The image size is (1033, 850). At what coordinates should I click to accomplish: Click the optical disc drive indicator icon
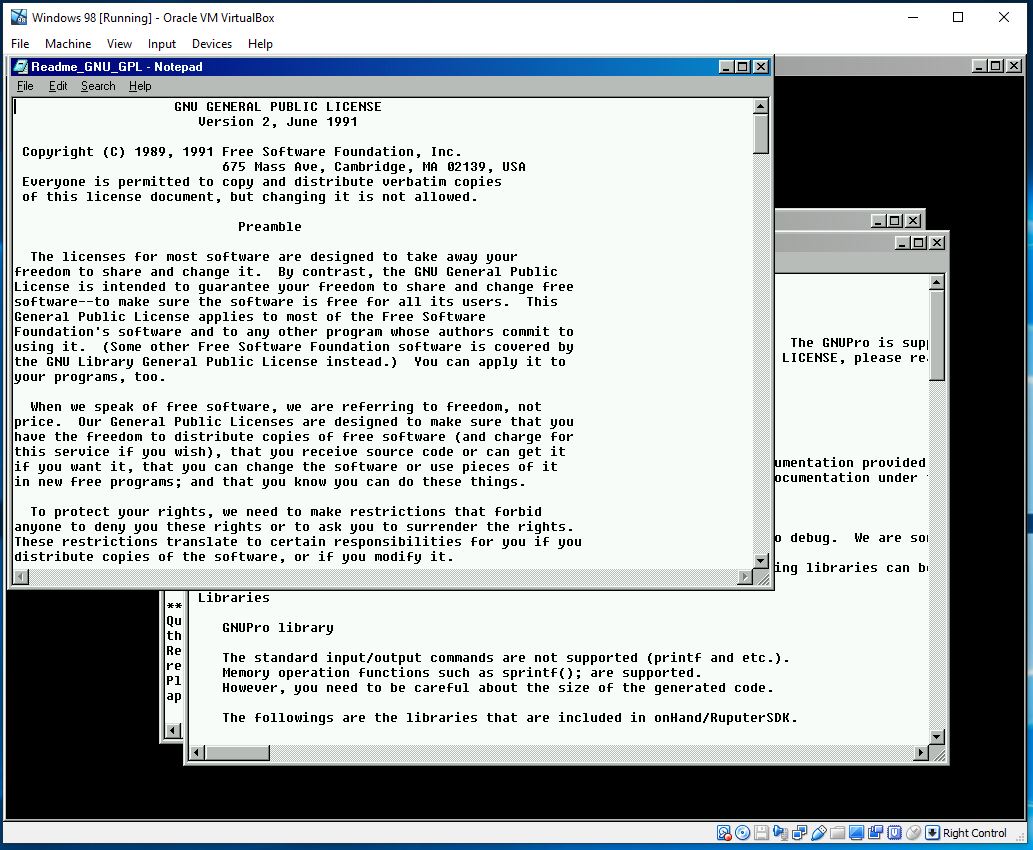click(742, 833)
